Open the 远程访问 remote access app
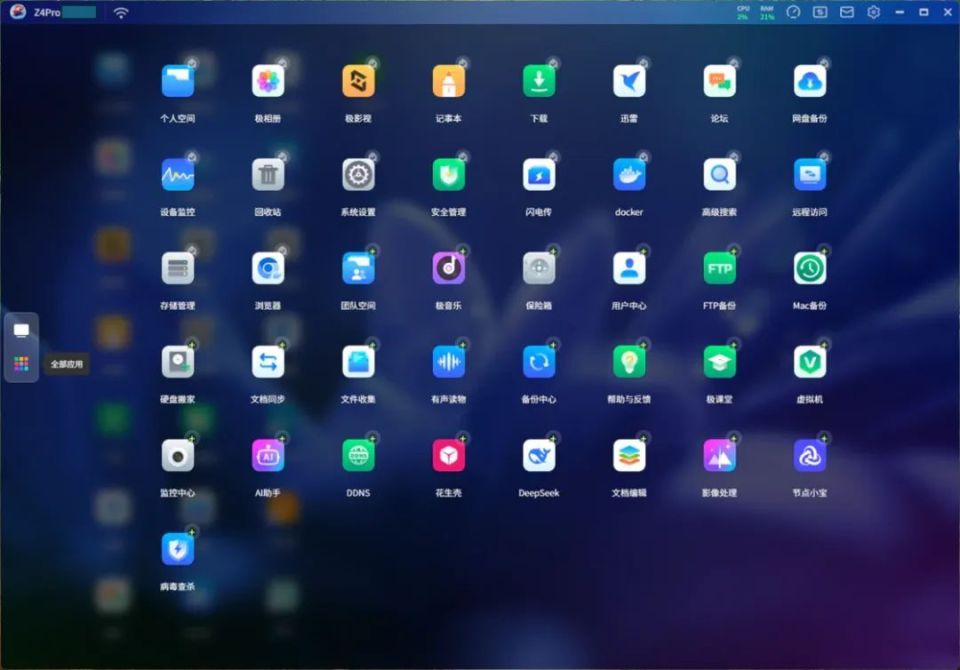This screenshot has height=670, width=960. click(x=810, y=175)
